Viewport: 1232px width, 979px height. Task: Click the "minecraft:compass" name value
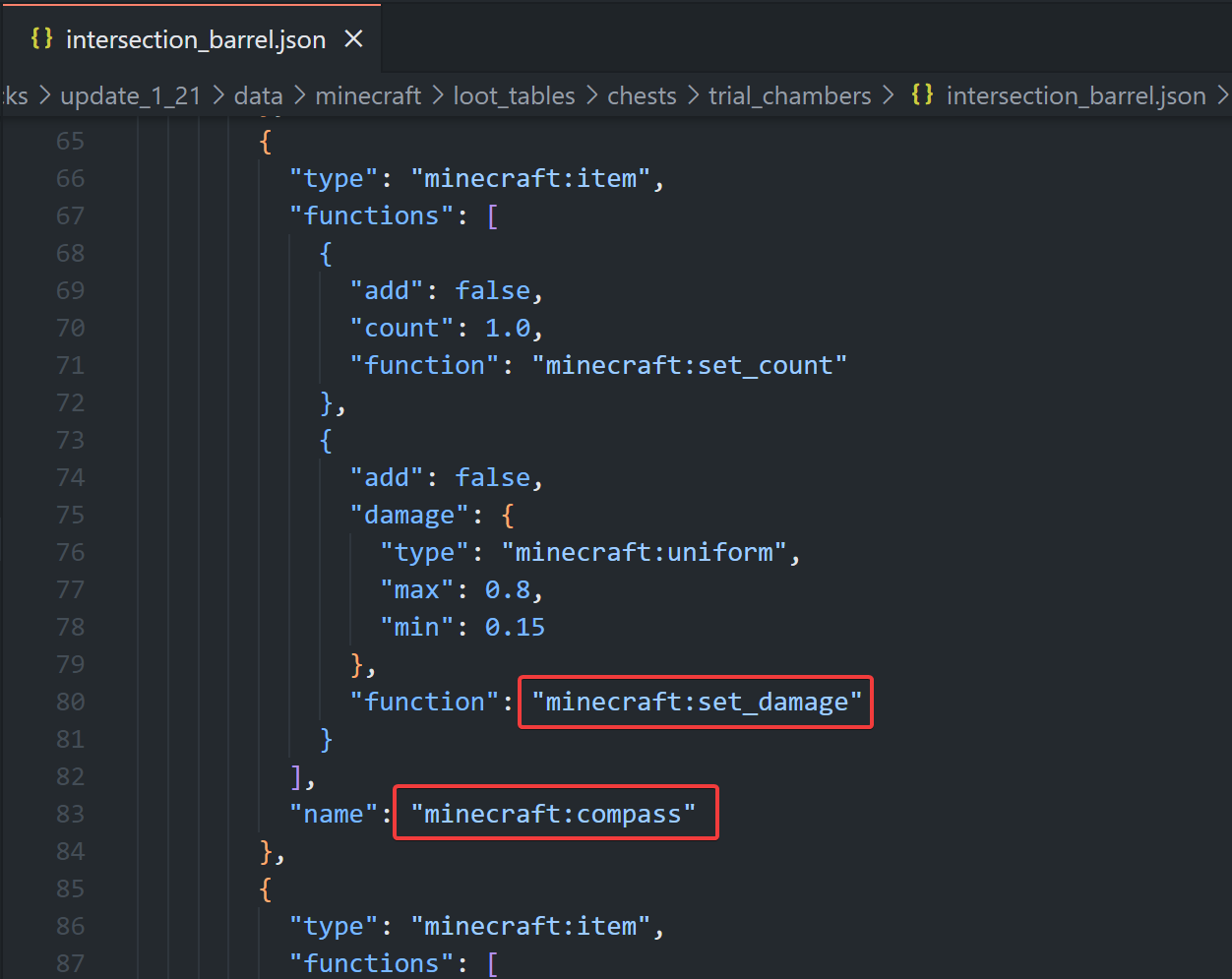point(553,814)
